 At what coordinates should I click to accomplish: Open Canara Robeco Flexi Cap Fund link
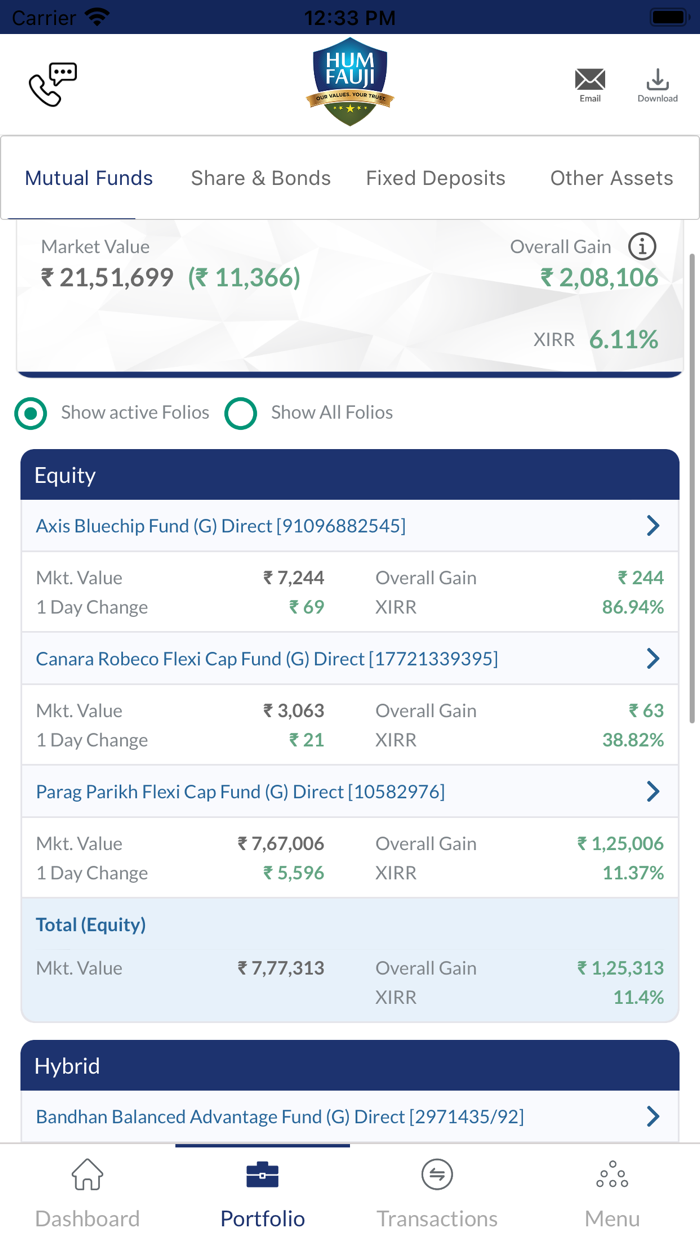(x=267, y=658)
